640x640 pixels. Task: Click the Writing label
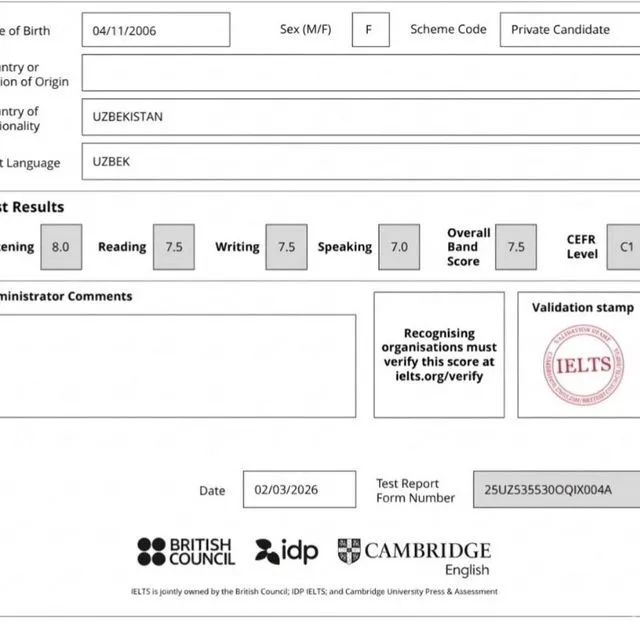tap(237, 247)
